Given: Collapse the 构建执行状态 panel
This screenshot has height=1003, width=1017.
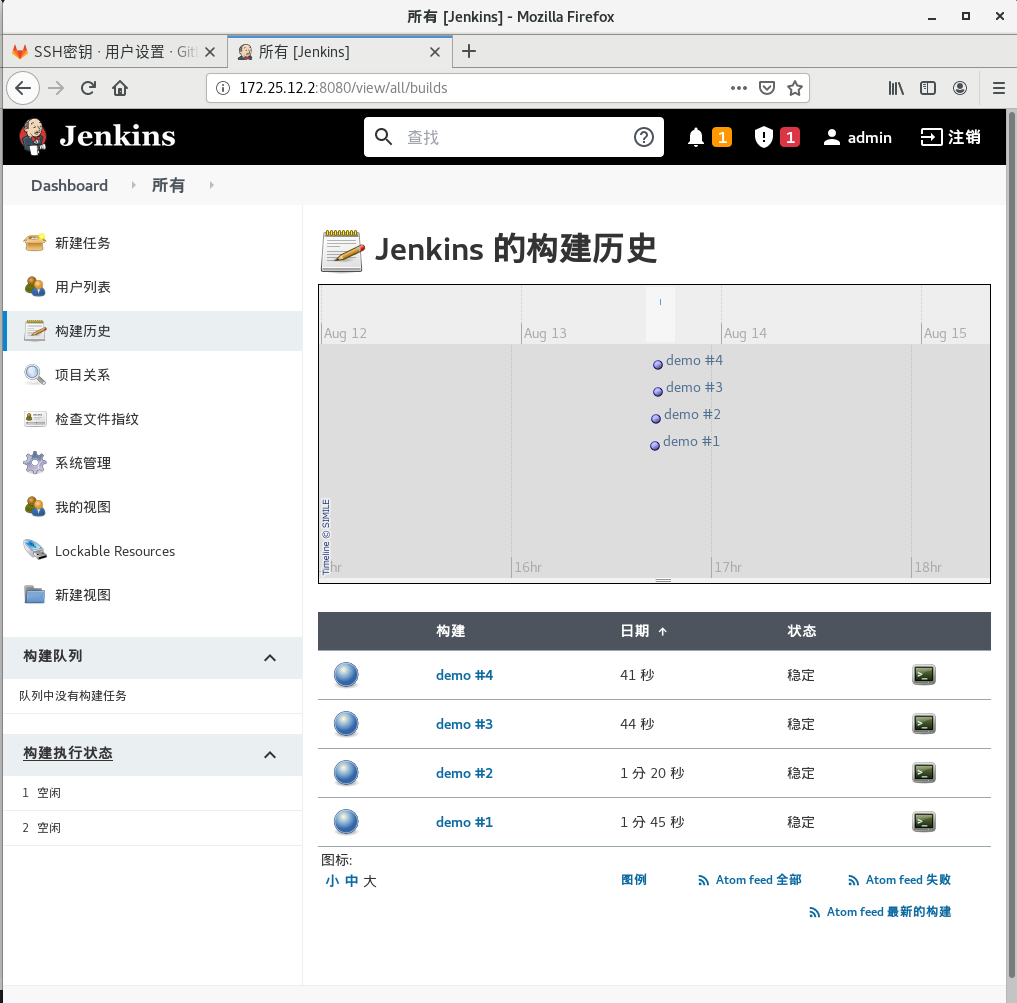Looking at the screenshot, I should pyautogui.click(x=270, y=755).
